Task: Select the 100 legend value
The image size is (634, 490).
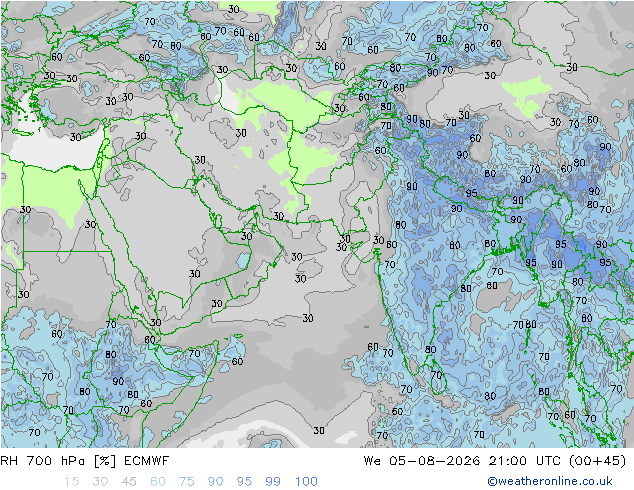Action: (x=306, y=482)
